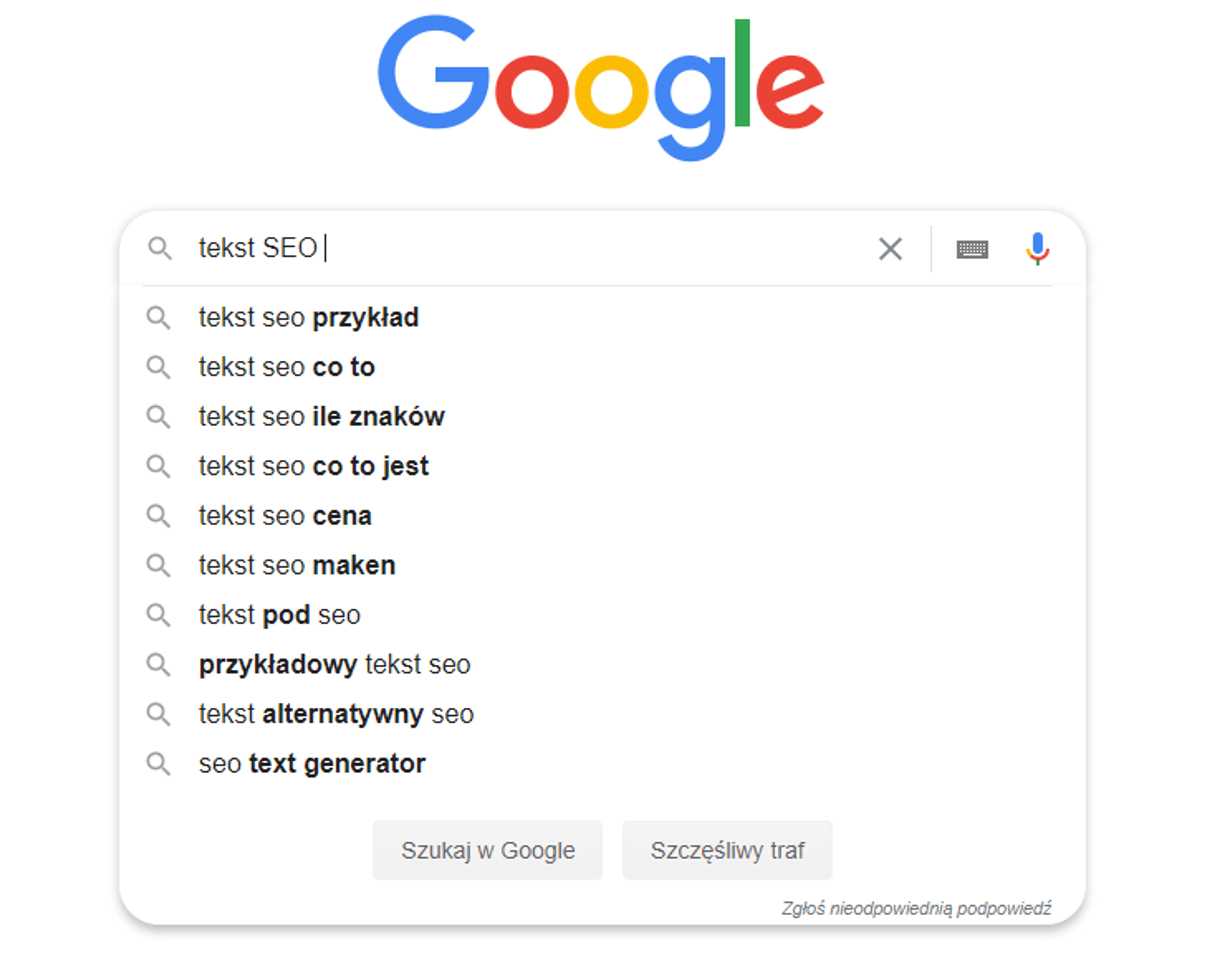Select suggestion 'tekst alternatywny seo'
The height and width of the screenshot is (975, 1209).
pyautogui.click(x=336, y=714)
